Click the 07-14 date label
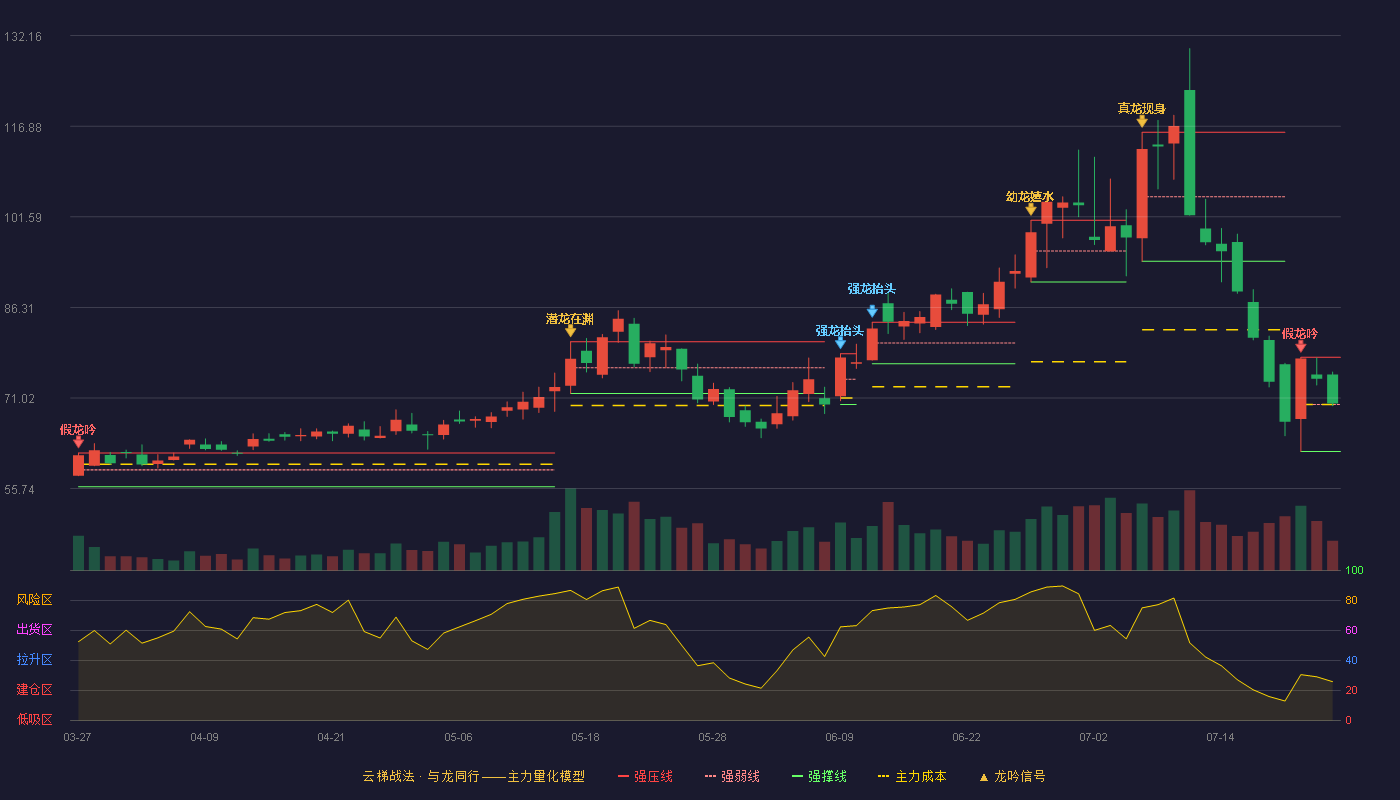This screenshot has height=800, width=1400. tap(1220, 737)
